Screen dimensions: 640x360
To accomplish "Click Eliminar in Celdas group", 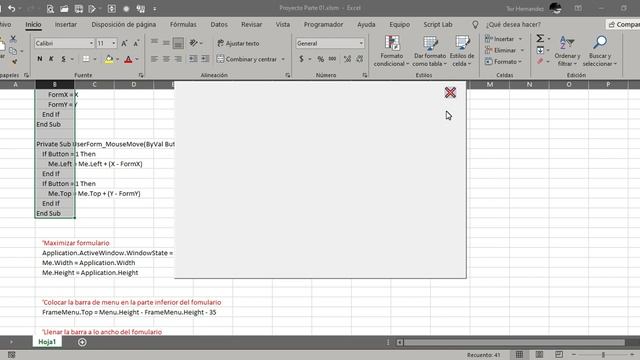I will [x=500, y=50].
